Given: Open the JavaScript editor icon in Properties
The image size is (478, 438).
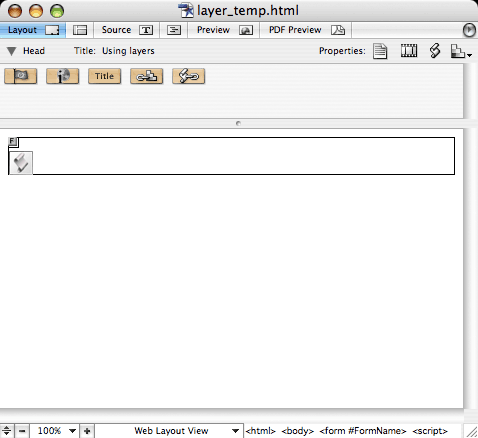Looking at the screenshot, I should [x=435, y=51].
